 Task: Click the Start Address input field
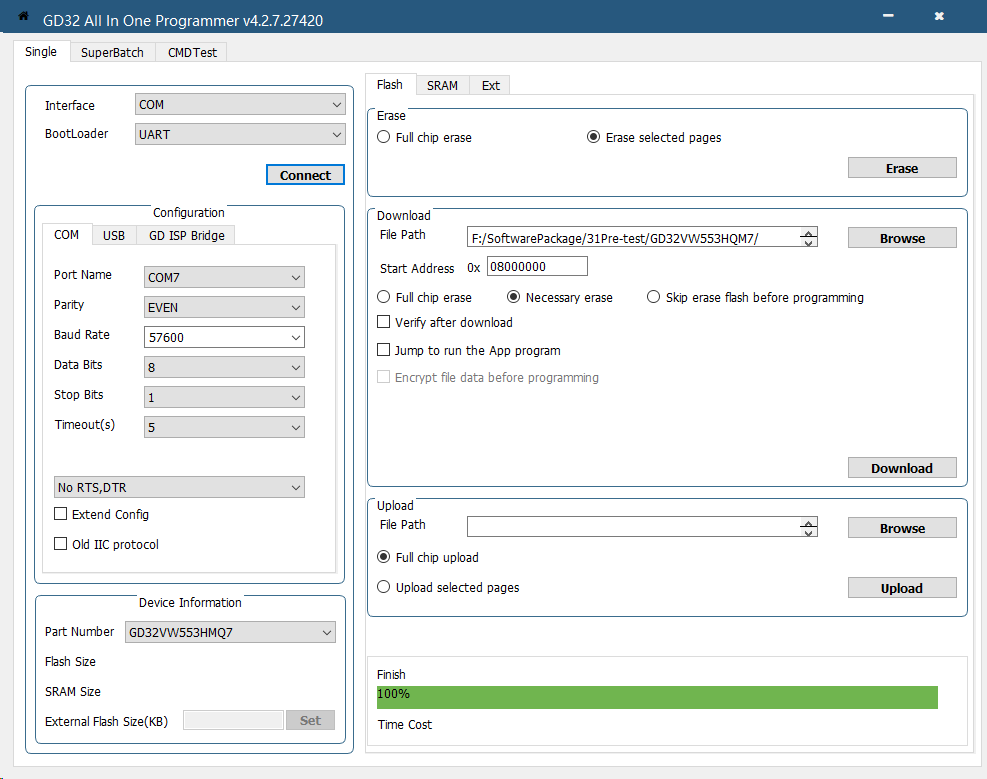pyautogui.click(x=537, y=267)
